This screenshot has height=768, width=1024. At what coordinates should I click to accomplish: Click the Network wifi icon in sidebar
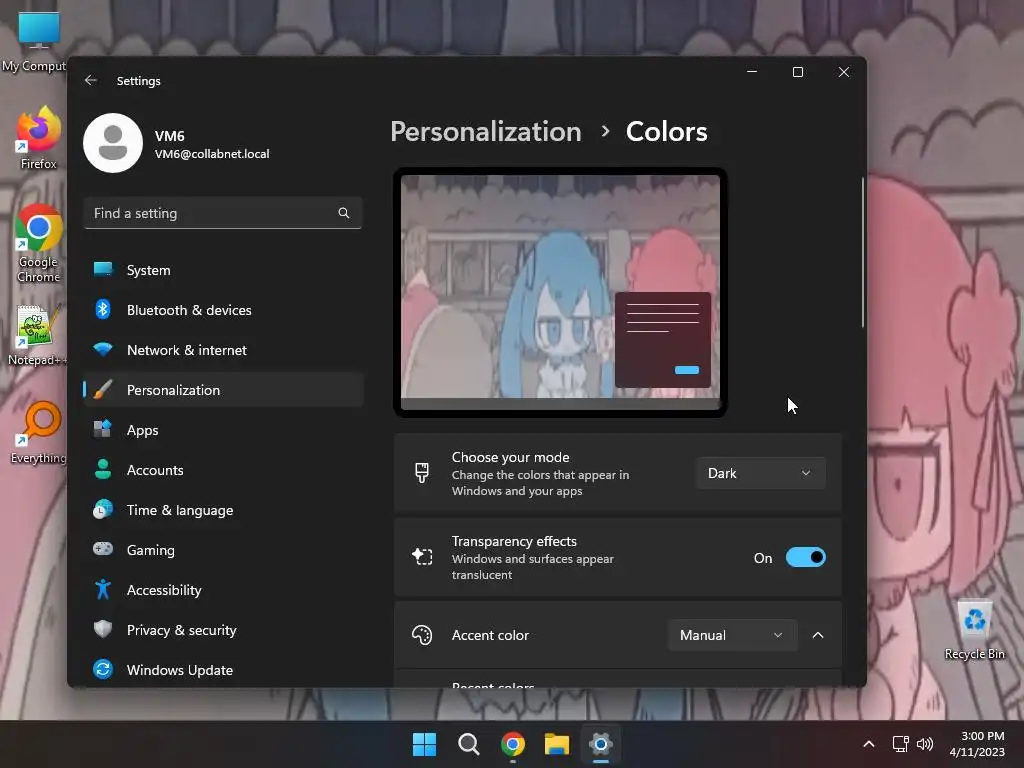pyautogui.click(x=103, y=349)
